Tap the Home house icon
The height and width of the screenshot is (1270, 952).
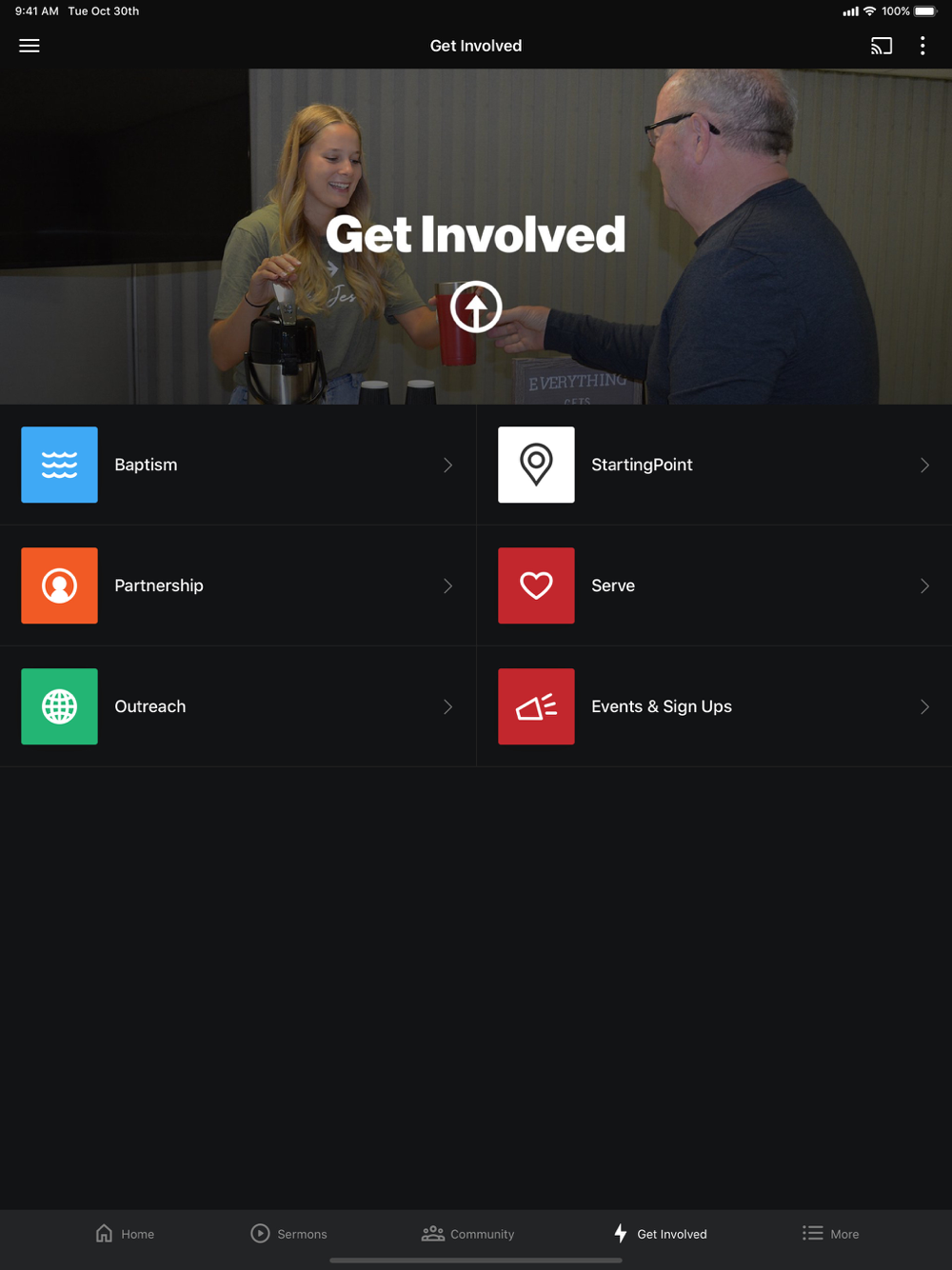pos(105,1233)
